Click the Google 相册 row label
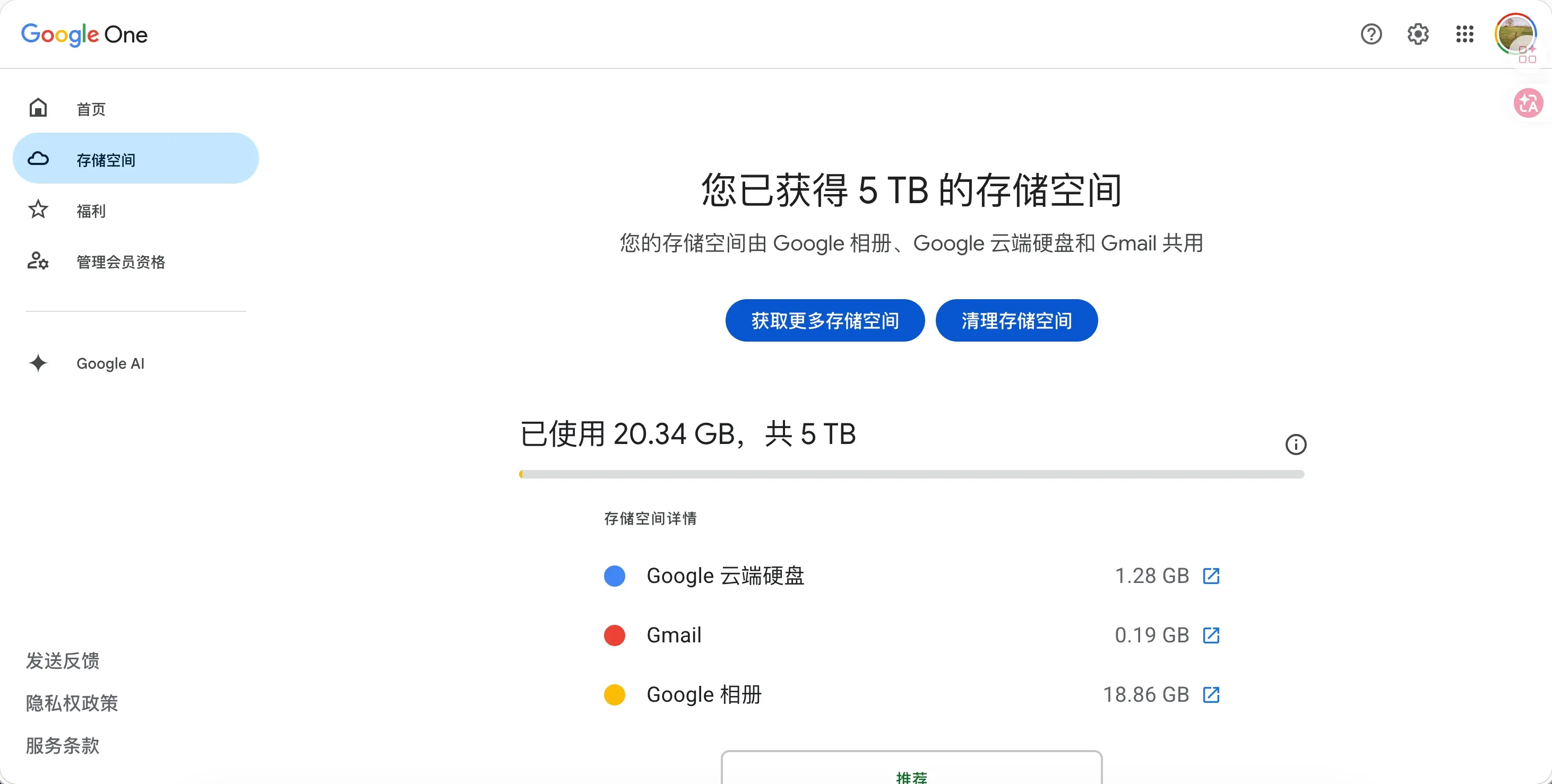 tap(704, 694)
